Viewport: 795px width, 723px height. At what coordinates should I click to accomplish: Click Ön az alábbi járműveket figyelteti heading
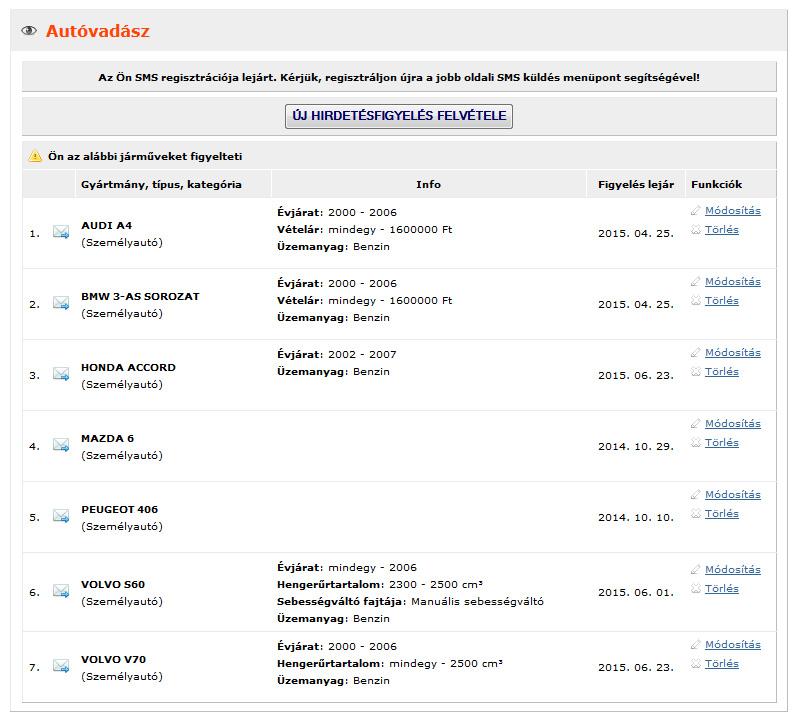click(x=145, y=156)
